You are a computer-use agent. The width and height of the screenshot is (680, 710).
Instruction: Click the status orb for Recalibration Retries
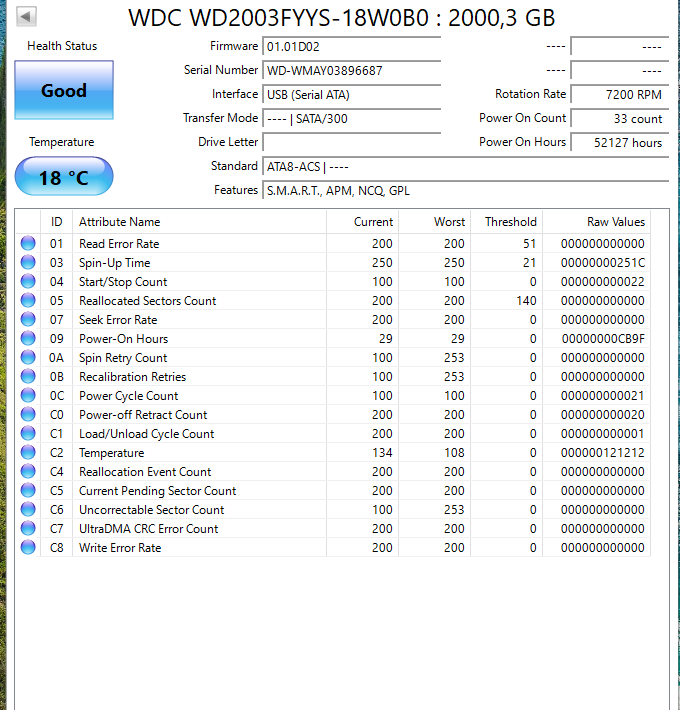[x=28, y=376]
